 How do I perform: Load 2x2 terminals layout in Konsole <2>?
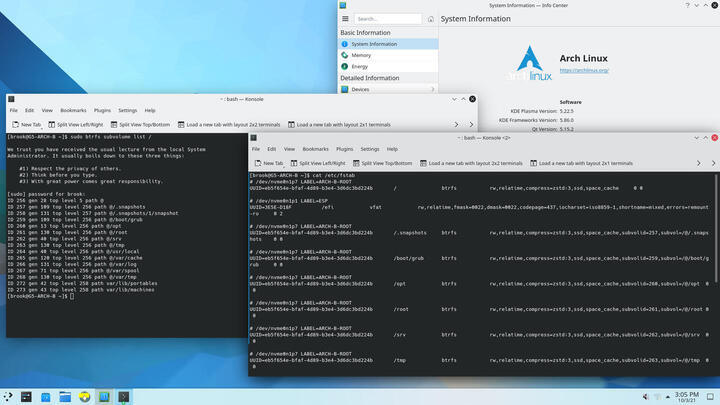(471, 163)
